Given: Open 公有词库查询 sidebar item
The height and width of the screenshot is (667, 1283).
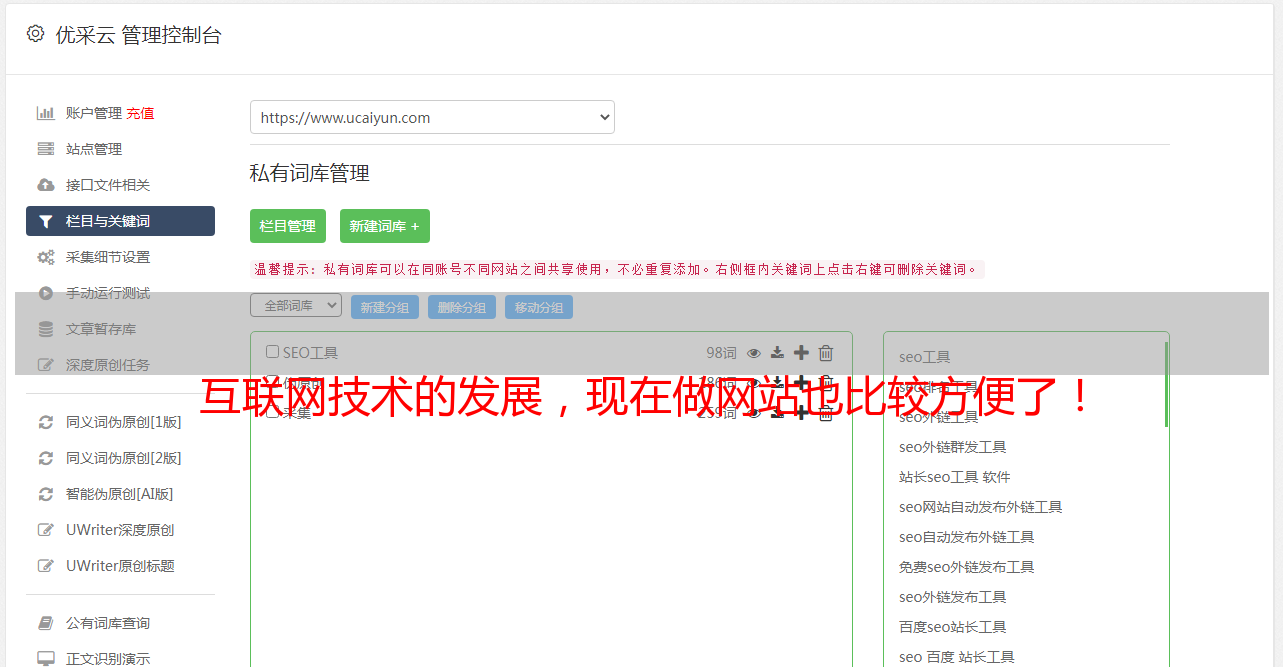Looking at the screenshot, I should [108, 623].
